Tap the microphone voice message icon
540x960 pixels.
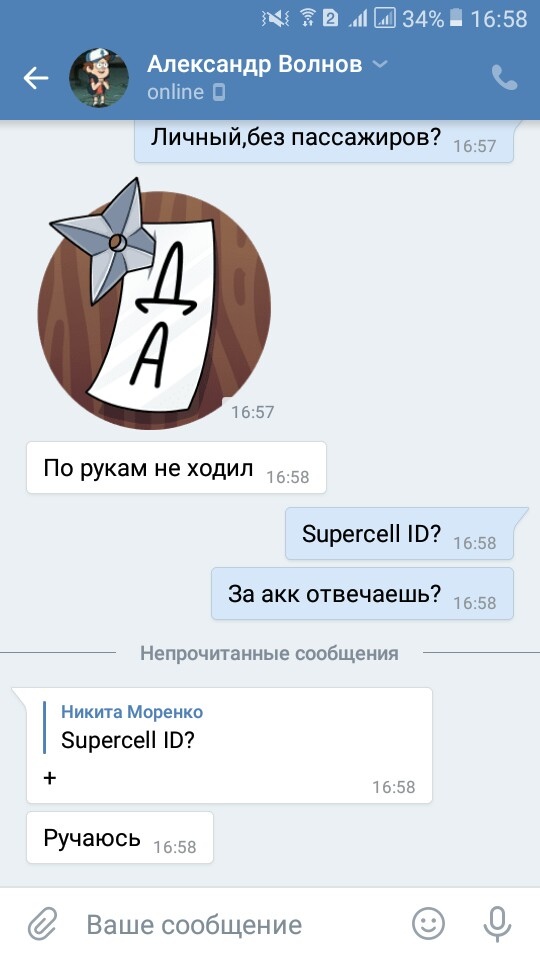click(x=497, y=924)
